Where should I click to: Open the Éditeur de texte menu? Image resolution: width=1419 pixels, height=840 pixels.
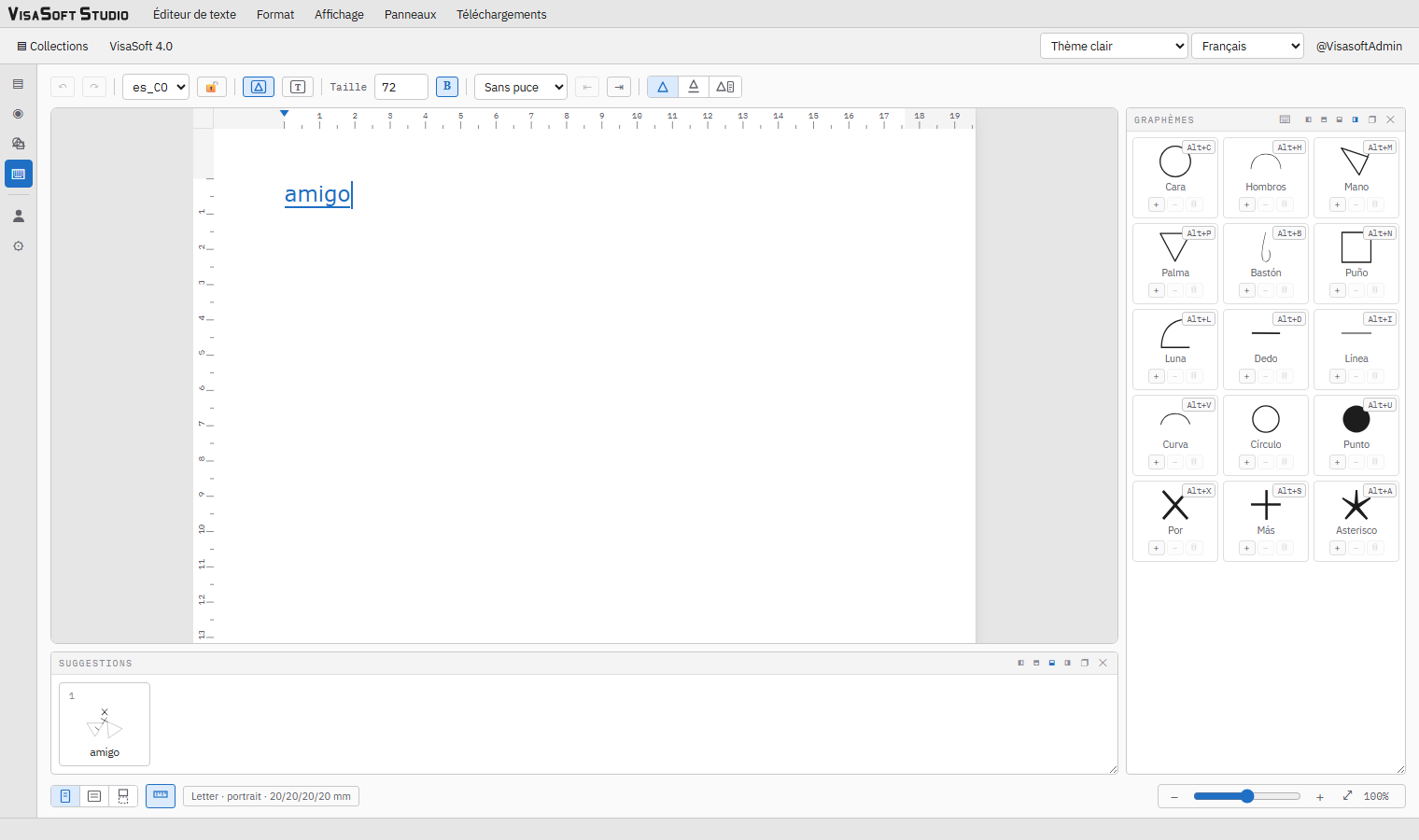[x=194, y=14]
